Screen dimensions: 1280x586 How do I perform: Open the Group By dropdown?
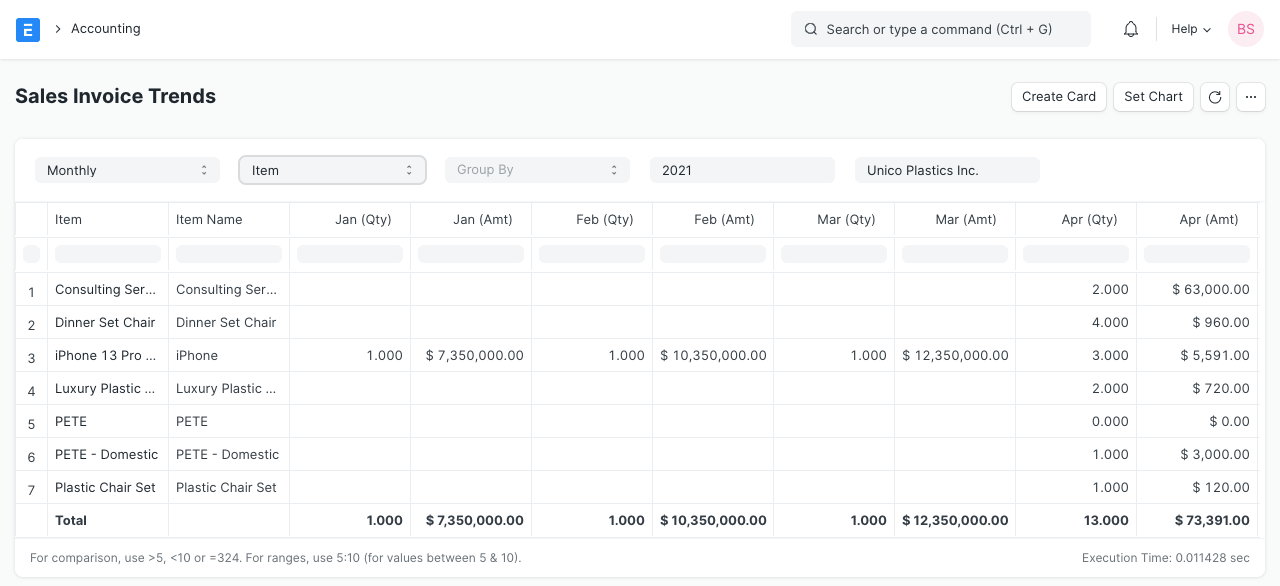click(x=537, y=170)
